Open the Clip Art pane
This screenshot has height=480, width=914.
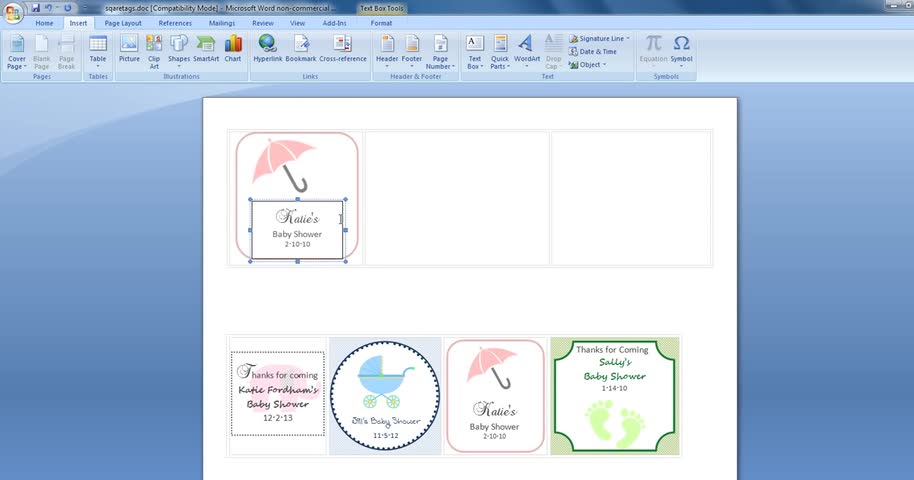coord(154,52)
